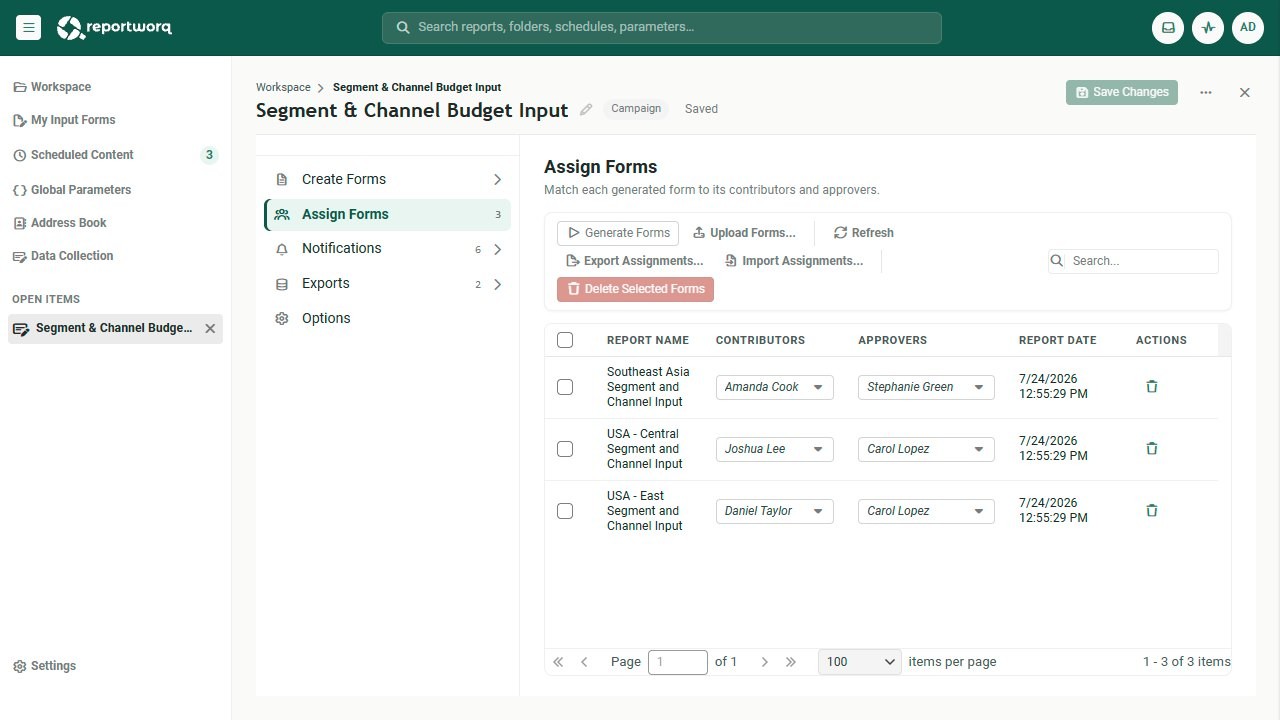
Task: Click Import Assignments... button
Action: 794,261
